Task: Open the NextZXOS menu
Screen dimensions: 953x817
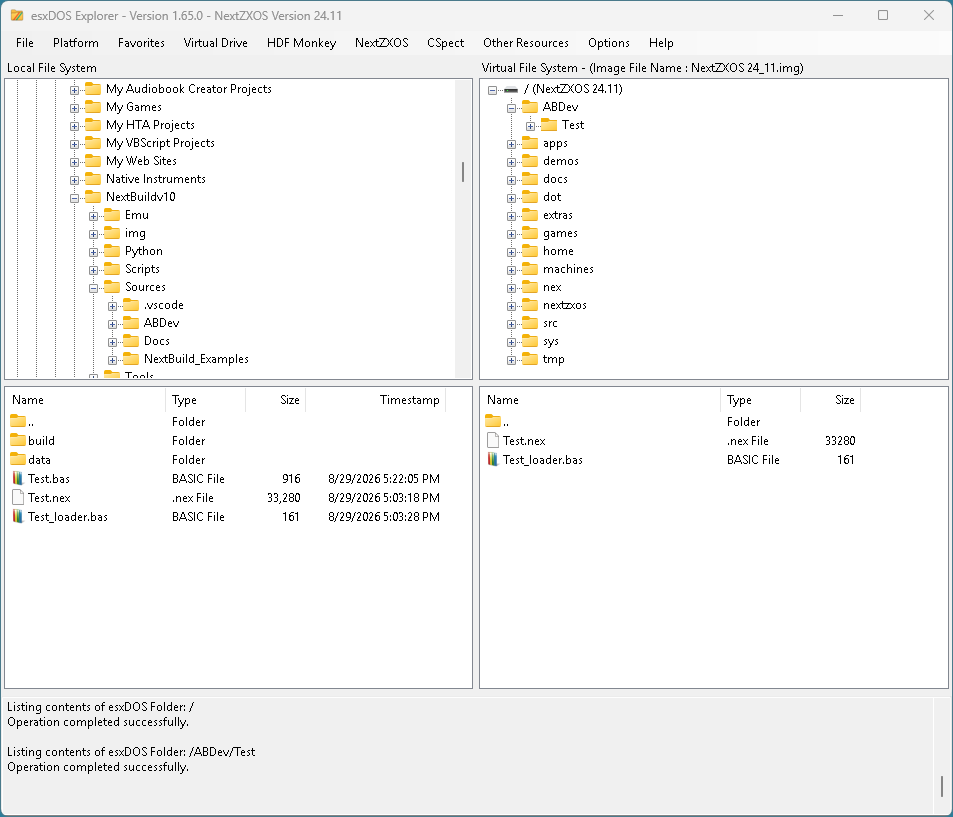Action: (381, 43)
